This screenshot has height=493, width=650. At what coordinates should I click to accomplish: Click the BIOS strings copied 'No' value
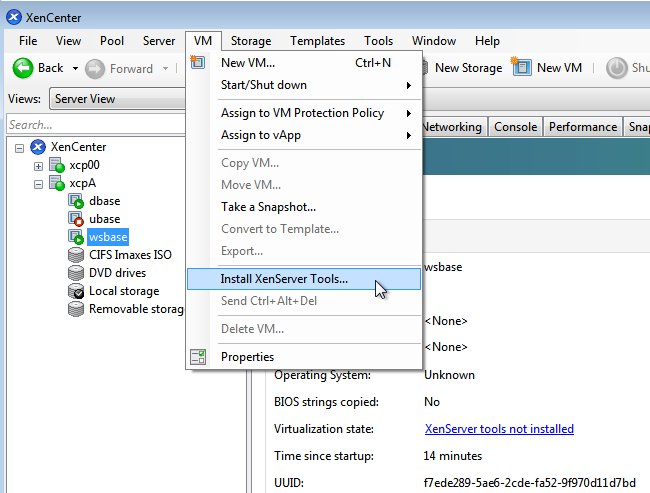432,402
